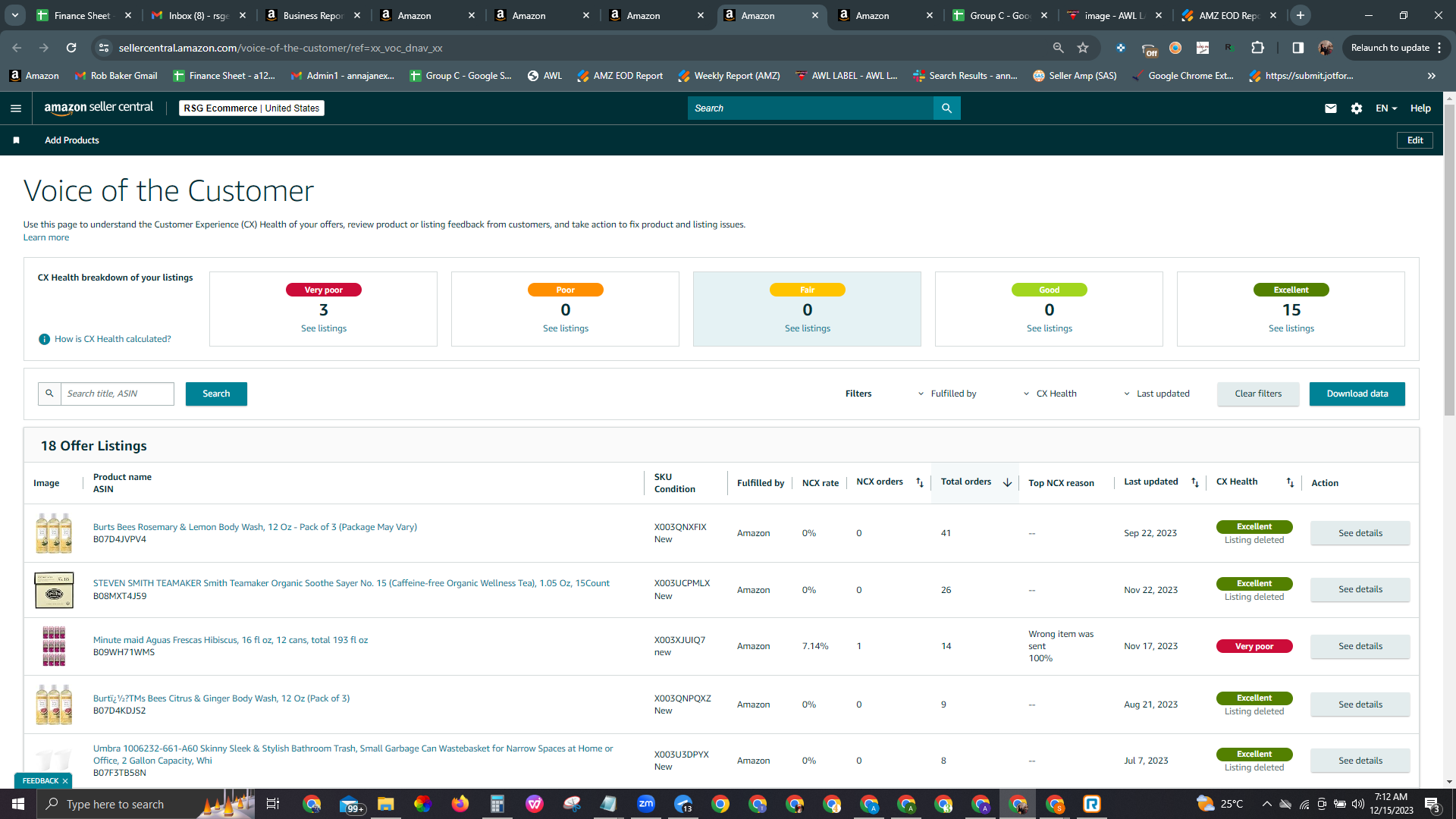Click the Steven Smith Teamaker product thumbnail

coord(54,590)
